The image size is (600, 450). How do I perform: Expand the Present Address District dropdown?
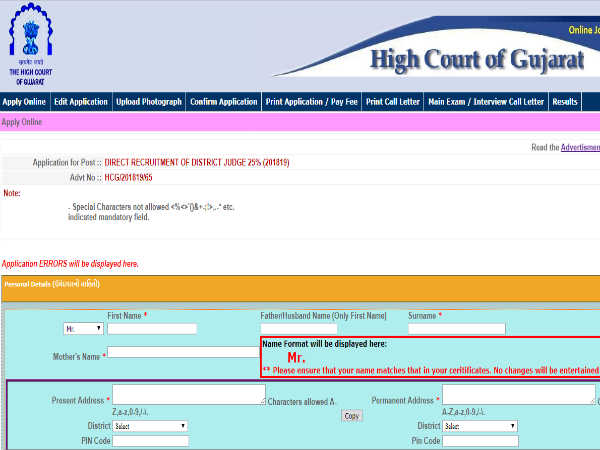click(150, 426)
